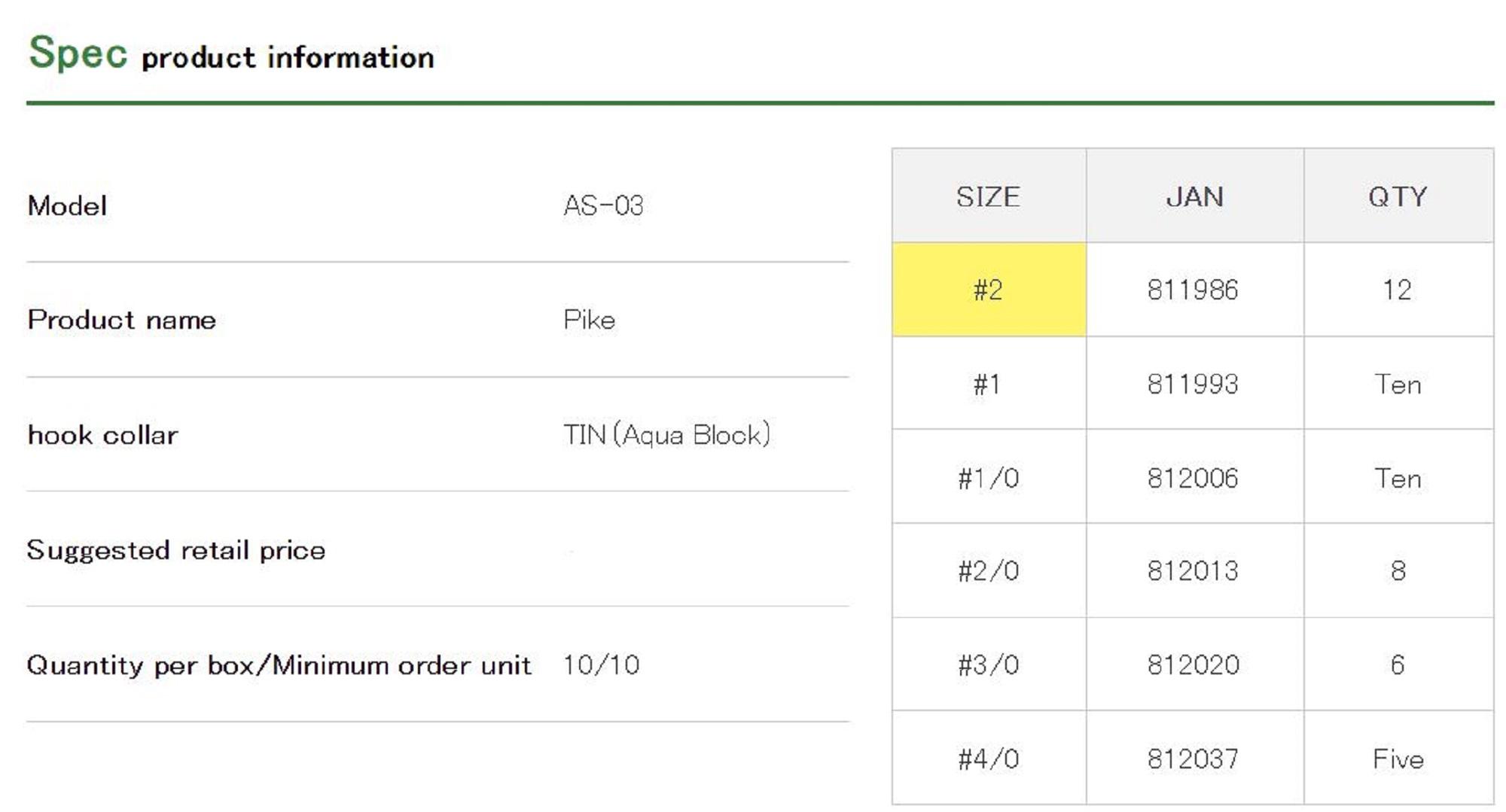Click JAN code 811993
This screenshot has width=1506, height=812.
pyautogui.click(x=1193, y=385)
